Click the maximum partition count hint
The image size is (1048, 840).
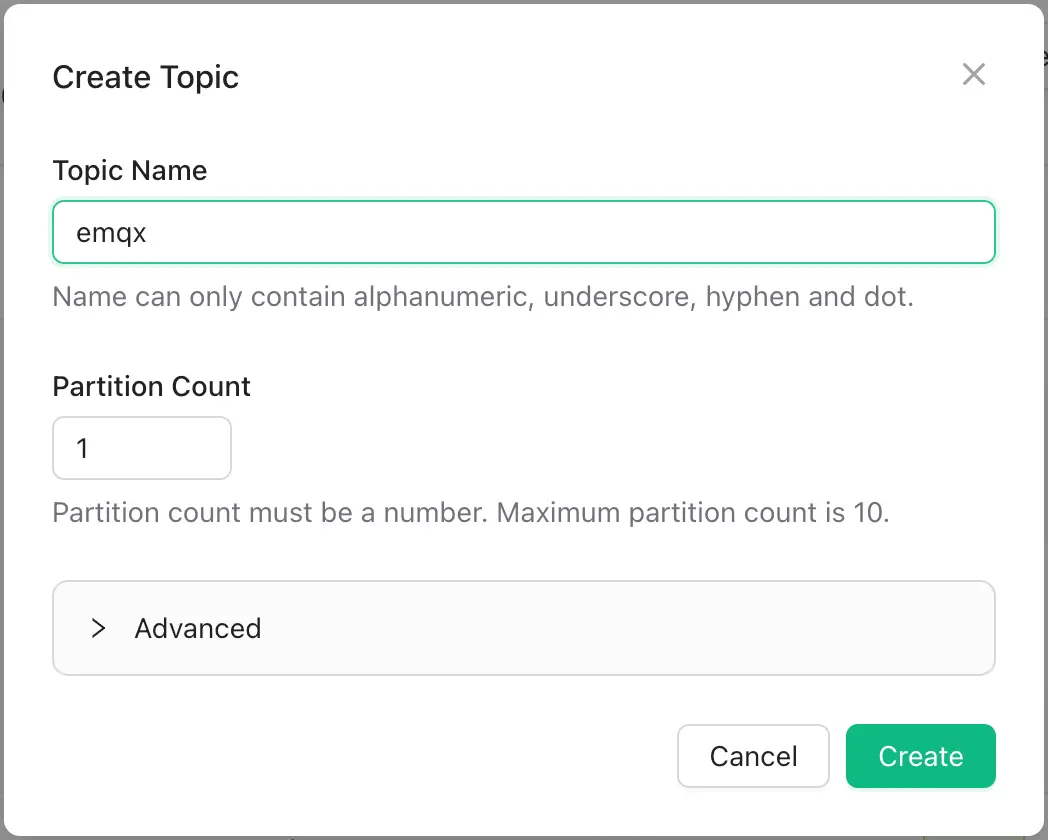click(470, 513)
